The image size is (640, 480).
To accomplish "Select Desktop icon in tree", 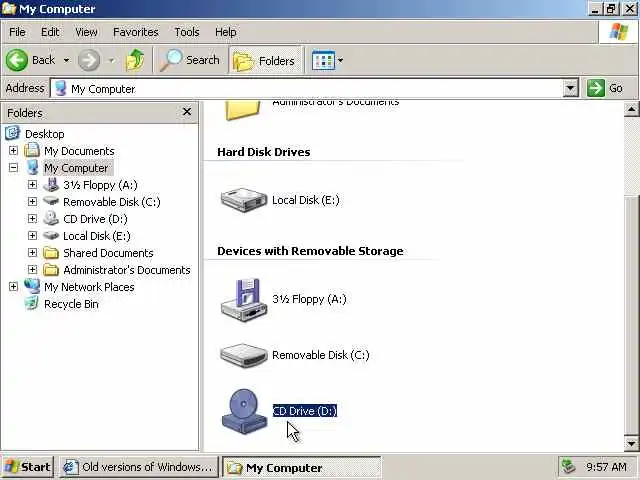I will coord(13,133).
